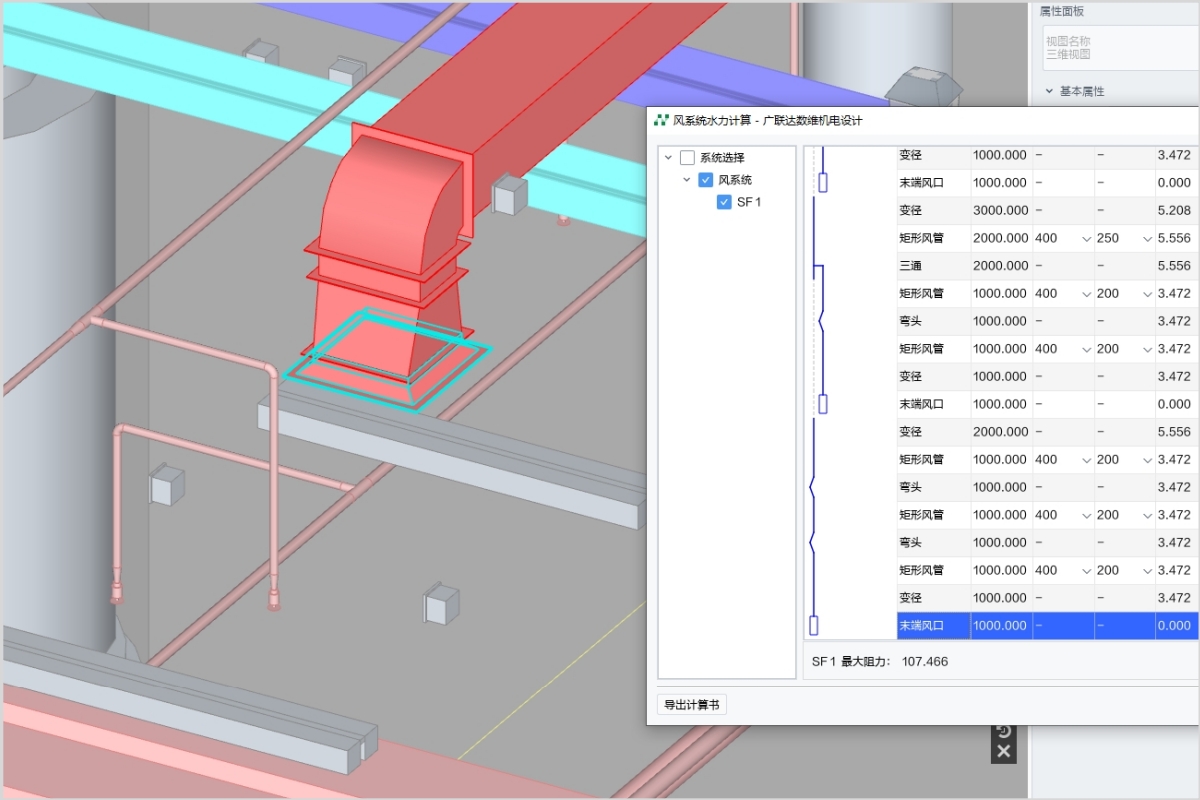Click the reset-rotation icon in the dark viewport toolbar
This screenshot has width=1200, height=800.
tap(1004, 732)
